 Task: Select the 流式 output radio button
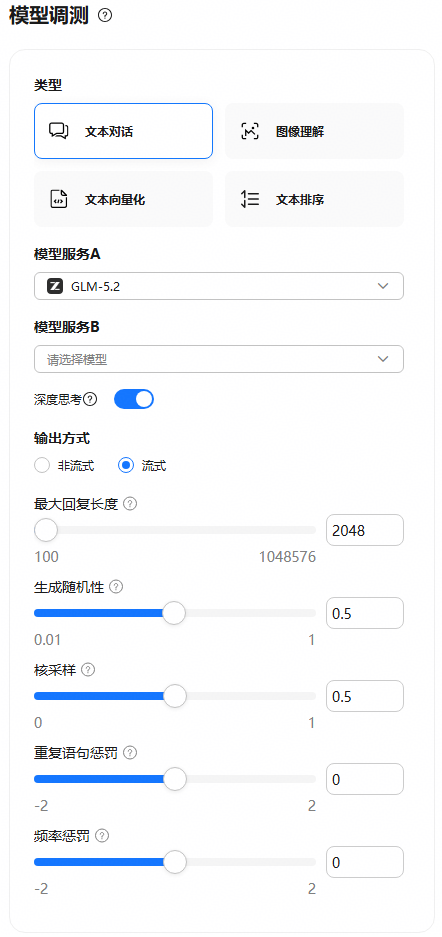(125, 466)
